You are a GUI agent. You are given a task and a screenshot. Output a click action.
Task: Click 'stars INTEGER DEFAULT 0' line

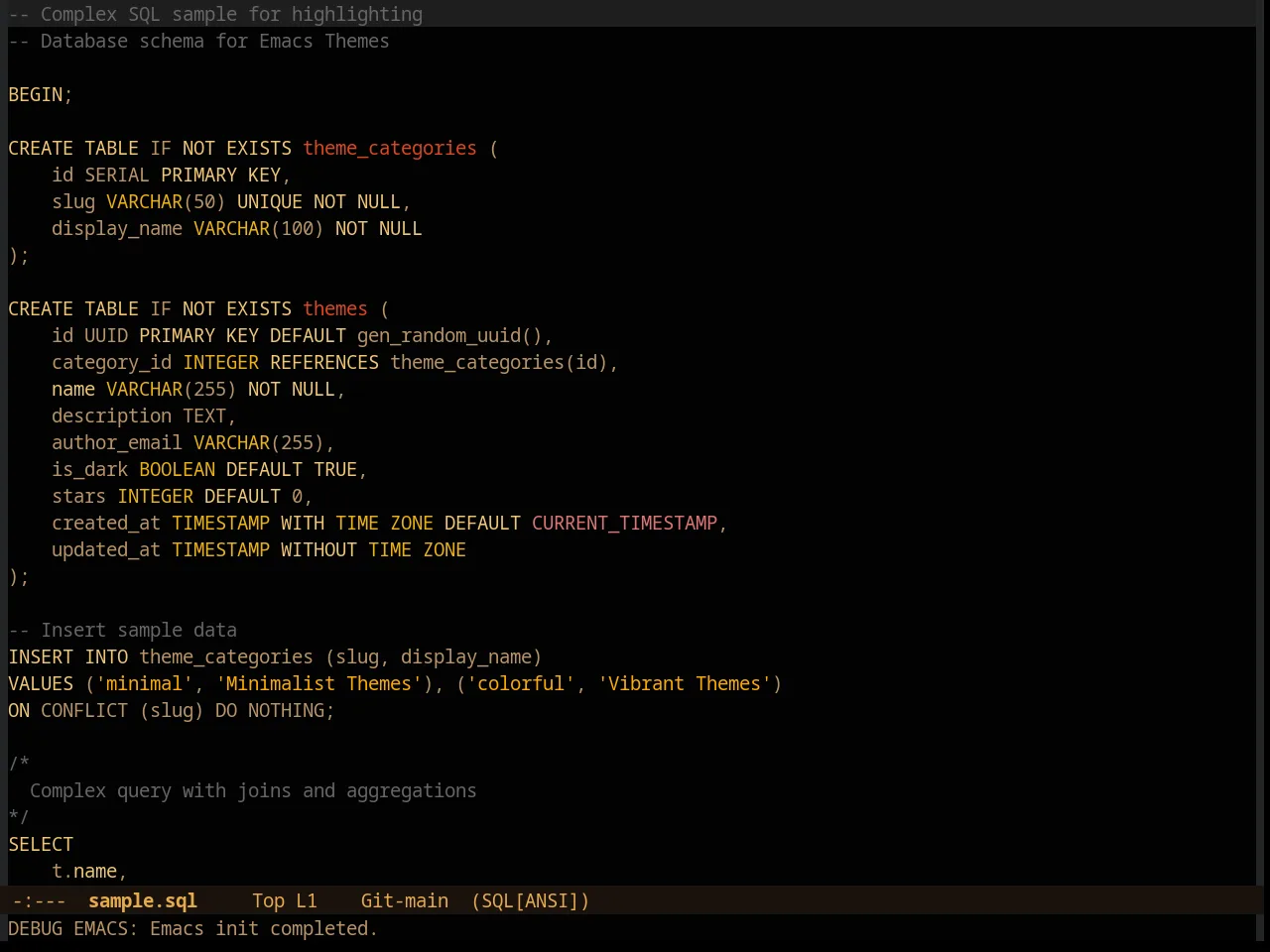(x=182, y=496)
